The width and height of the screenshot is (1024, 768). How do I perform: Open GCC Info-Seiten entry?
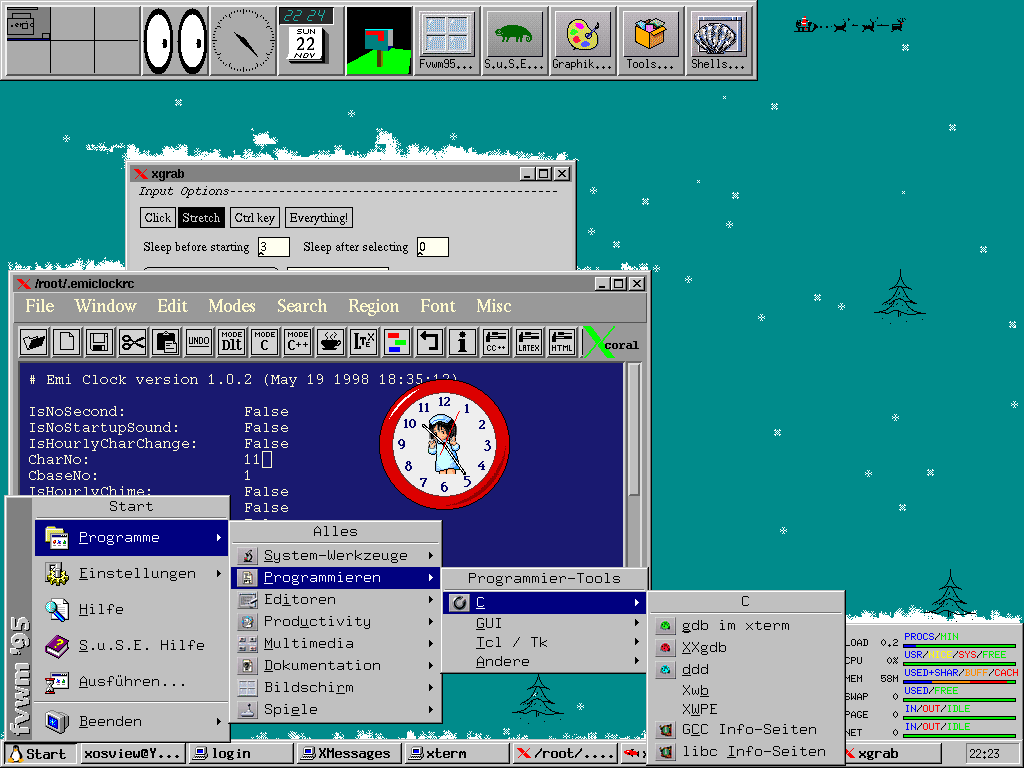click(x=746, y=729)
